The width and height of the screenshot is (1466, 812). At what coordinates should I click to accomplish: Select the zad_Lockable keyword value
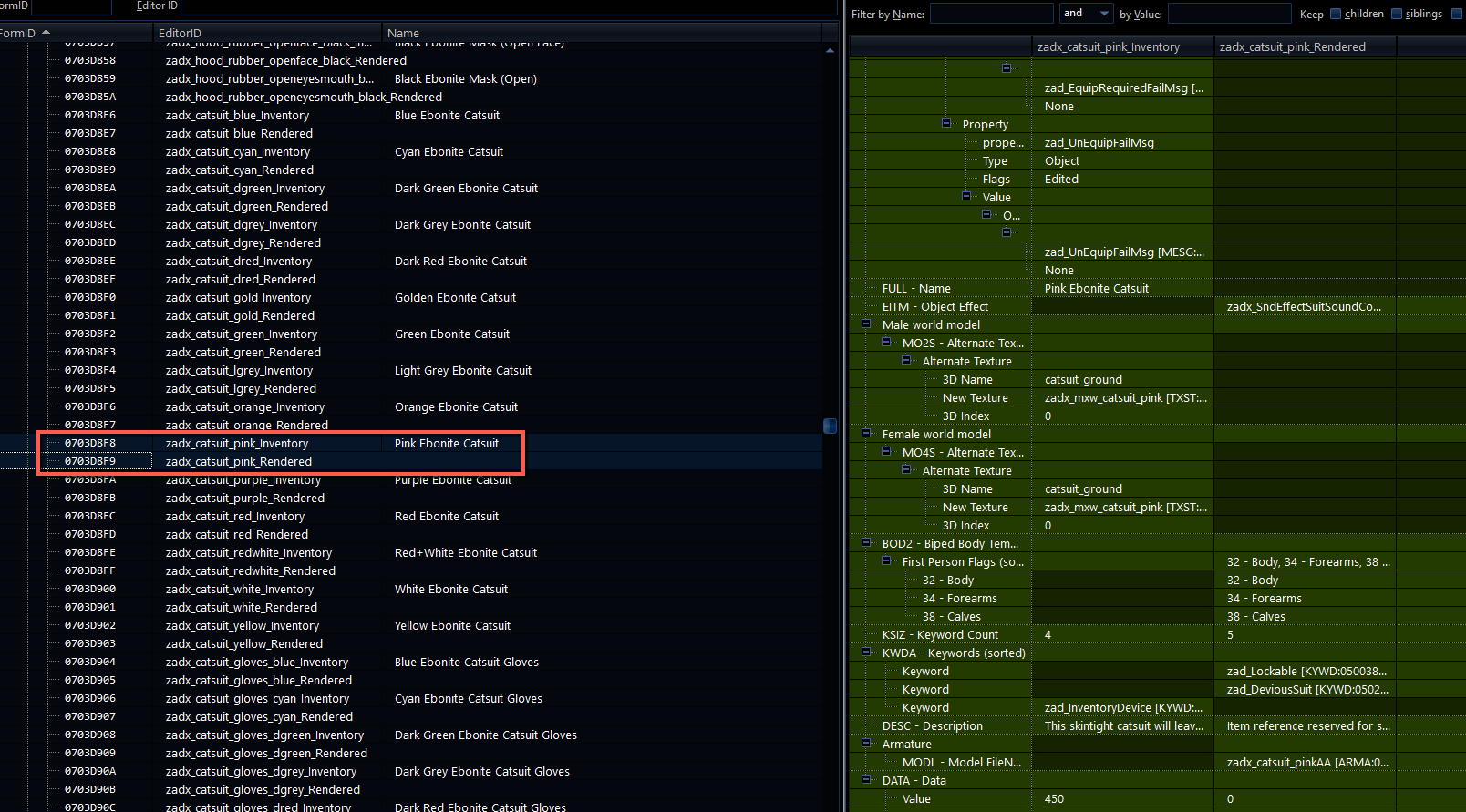[x=1306, y=671]
